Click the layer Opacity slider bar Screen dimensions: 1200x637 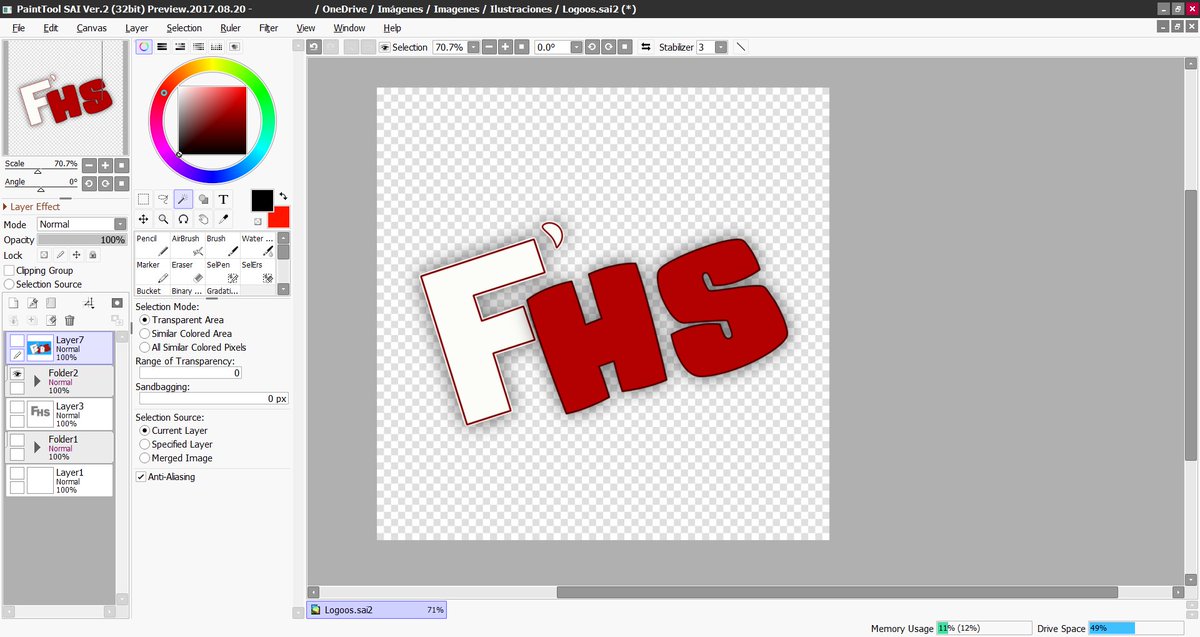[82, 240]
